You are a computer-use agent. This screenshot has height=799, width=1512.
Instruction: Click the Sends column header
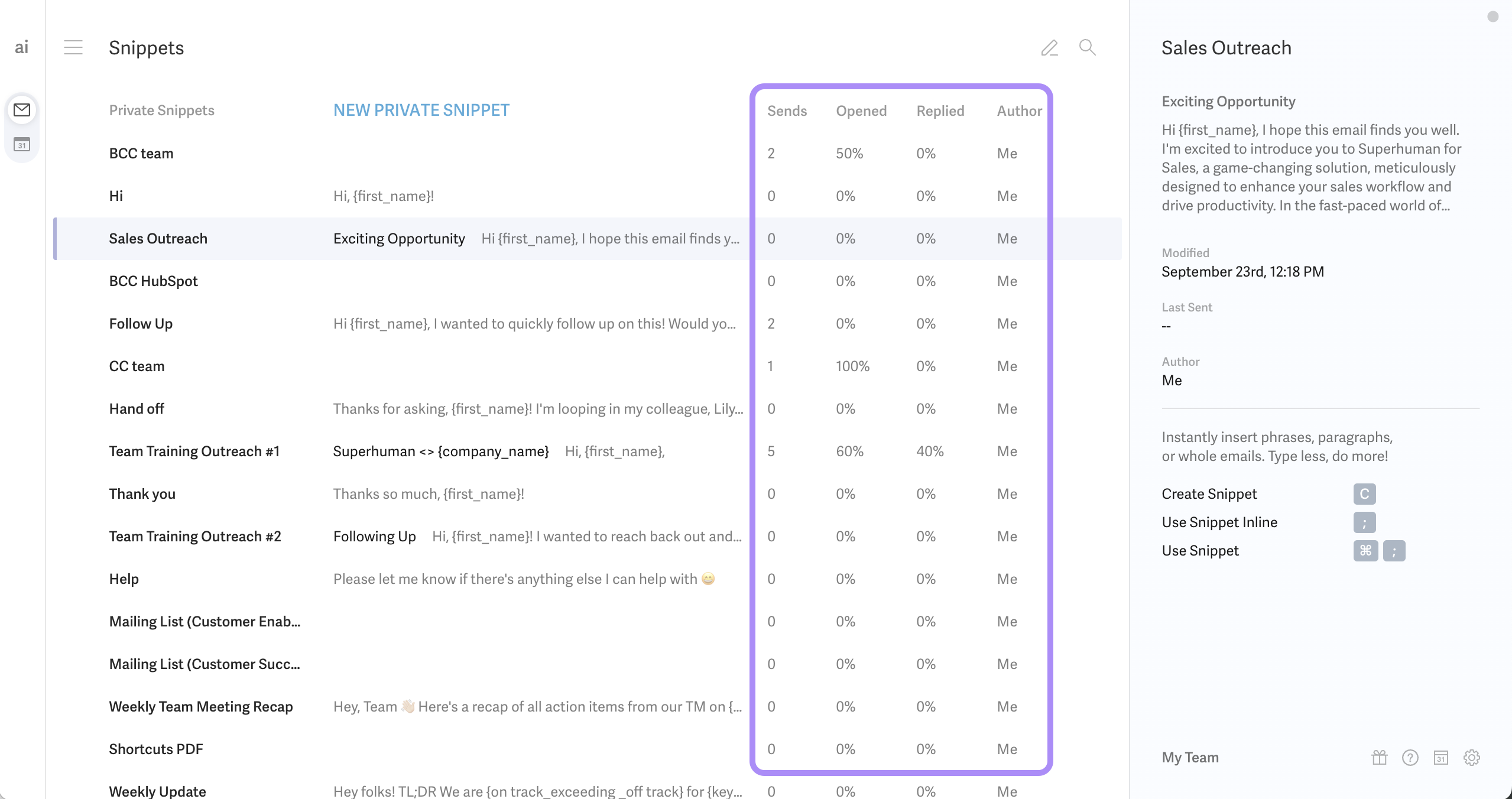[787, 111]
